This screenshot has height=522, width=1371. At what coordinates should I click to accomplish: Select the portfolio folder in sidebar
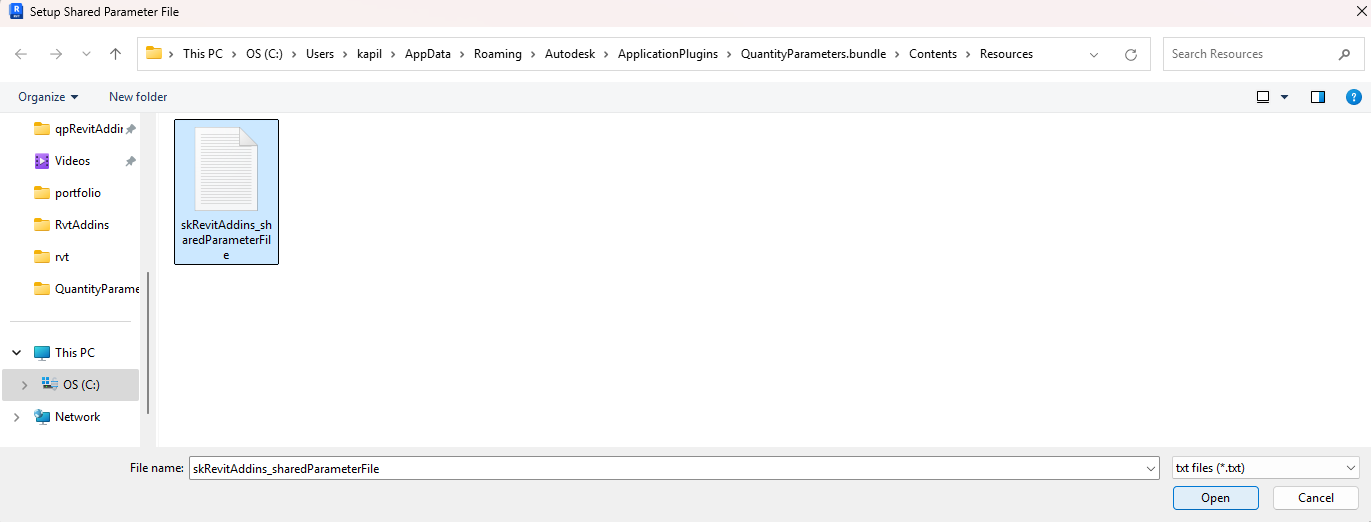point(67,193)
